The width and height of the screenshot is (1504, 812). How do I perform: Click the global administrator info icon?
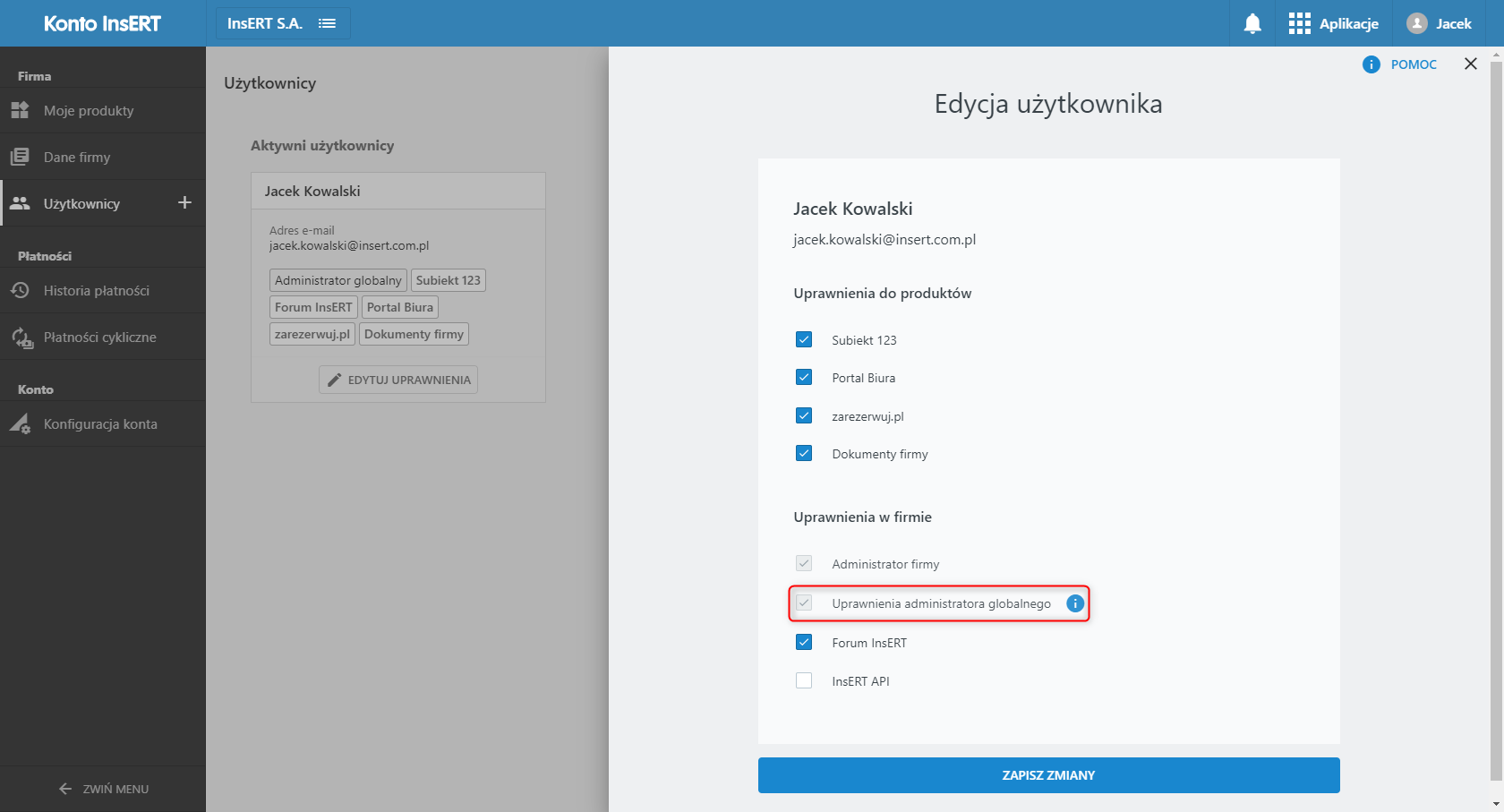(x=1075, y=603)
